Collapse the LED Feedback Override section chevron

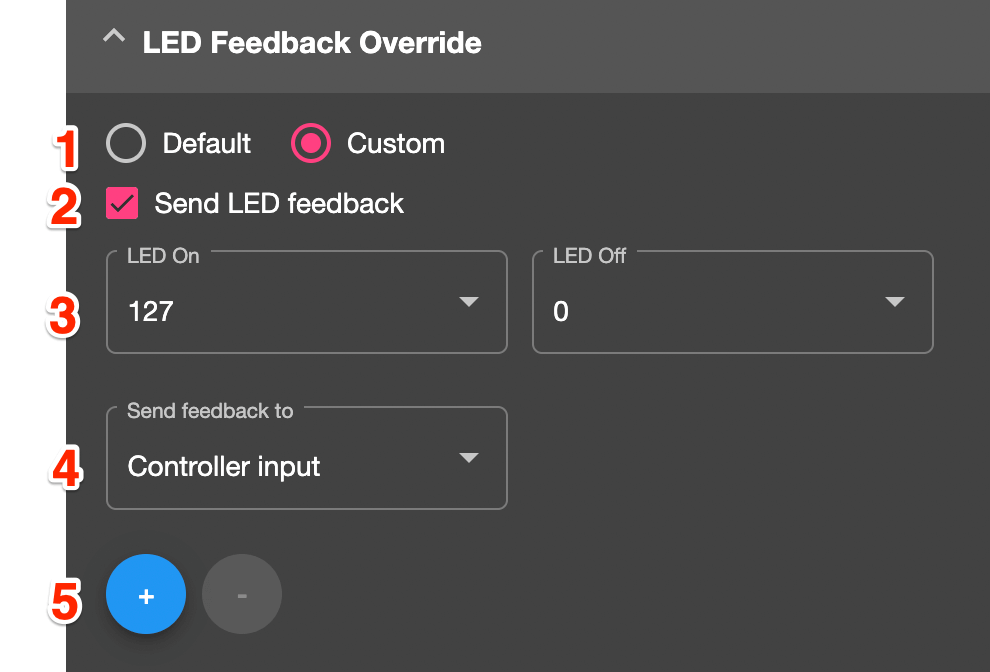tap(115, 38)
